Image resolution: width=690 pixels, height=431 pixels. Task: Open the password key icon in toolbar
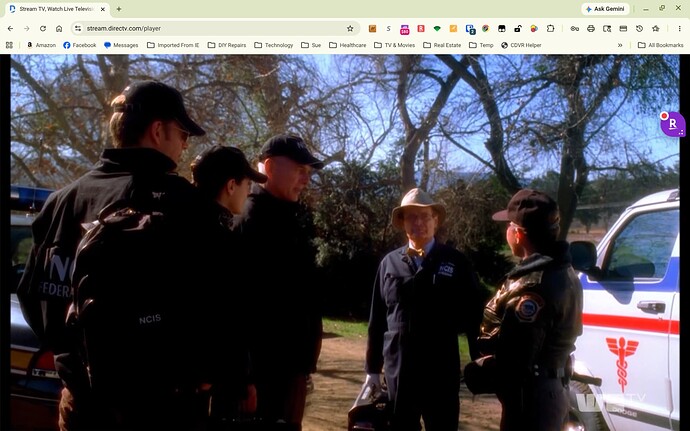[575, 29]
